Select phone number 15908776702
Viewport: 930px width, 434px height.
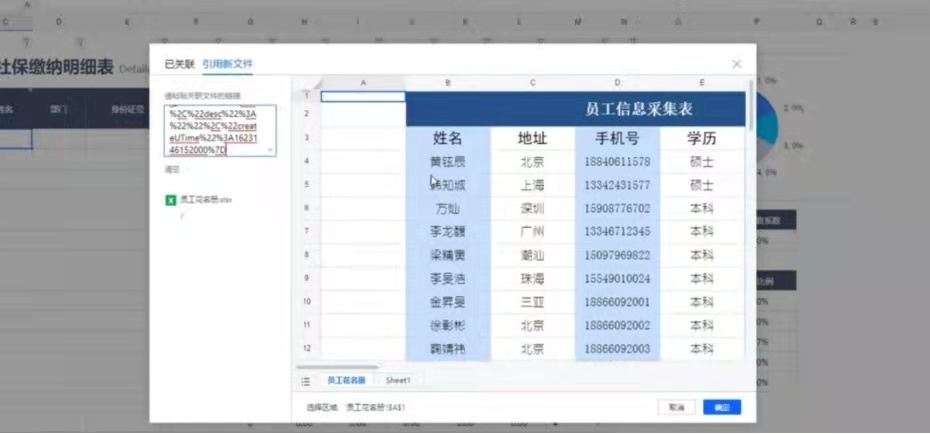point(617,209)
